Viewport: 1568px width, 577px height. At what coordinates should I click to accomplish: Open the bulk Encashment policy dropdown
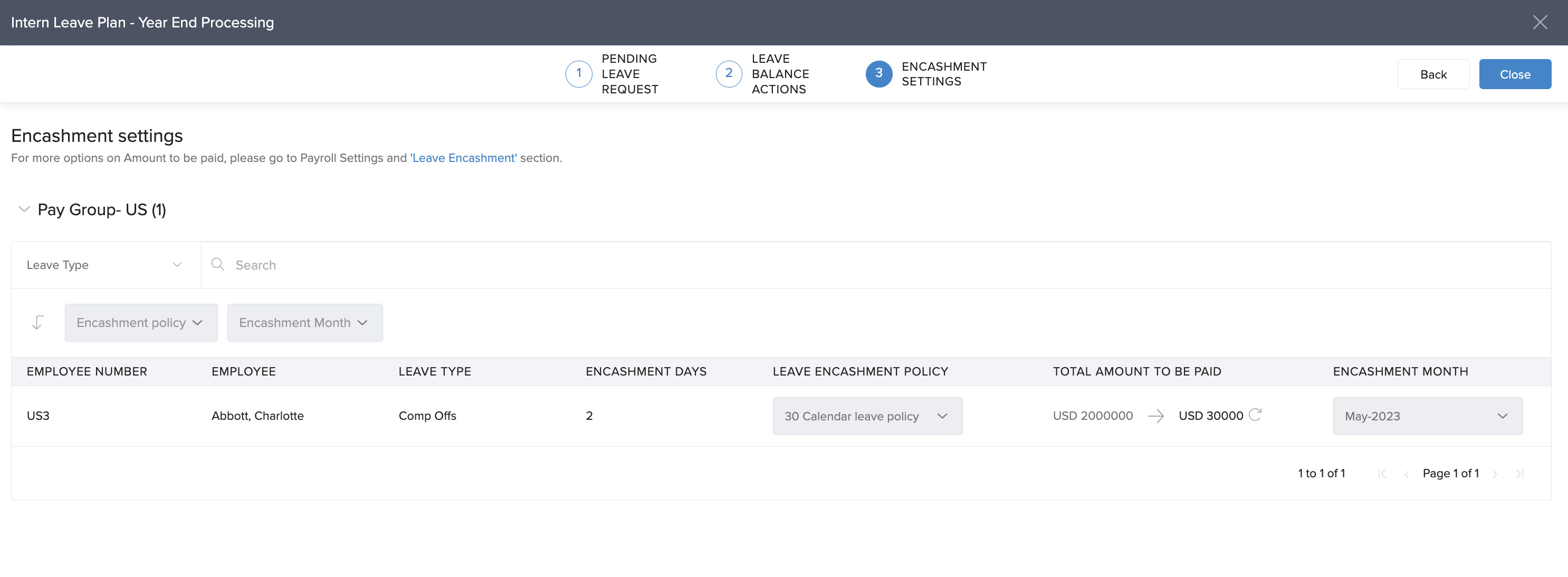point(141,323)
